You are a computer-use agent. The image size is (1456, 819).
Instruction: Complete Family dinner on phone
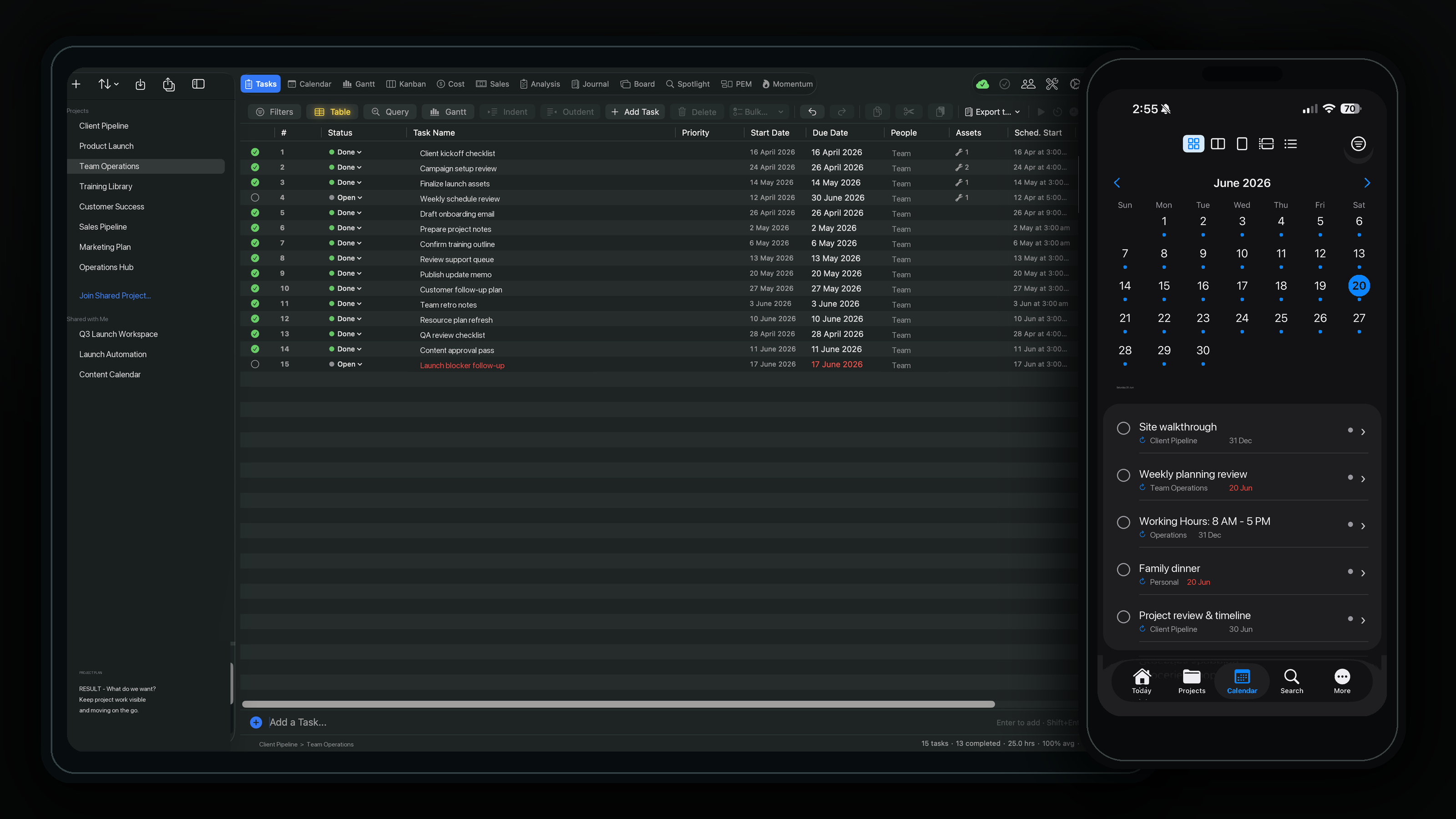1124,569
